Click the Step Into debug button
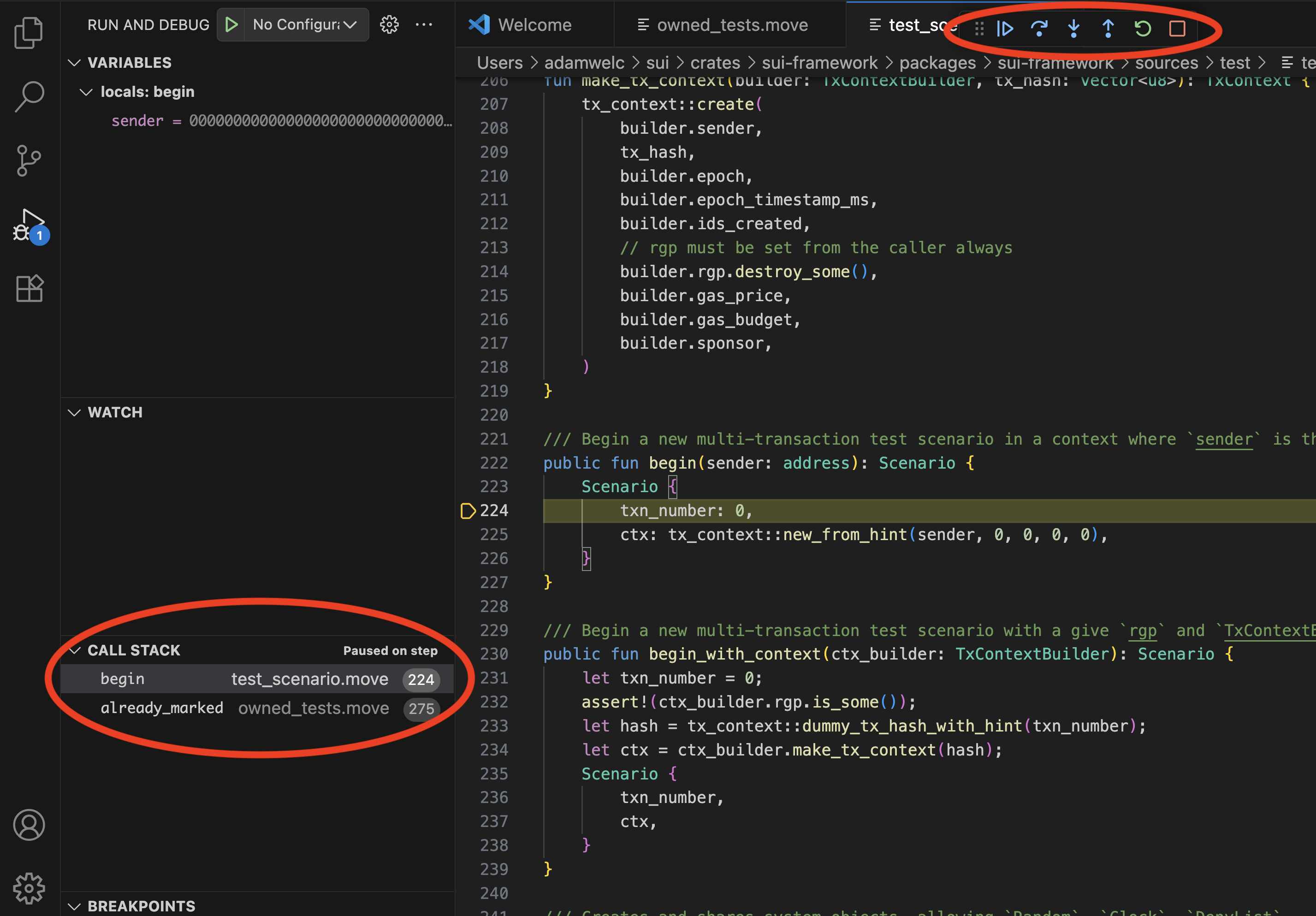 [x=1073, y=29]
